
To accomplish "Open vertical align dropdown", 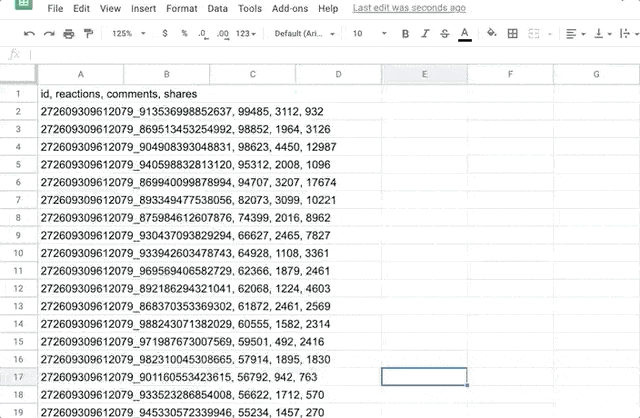I will click(603, 34).
